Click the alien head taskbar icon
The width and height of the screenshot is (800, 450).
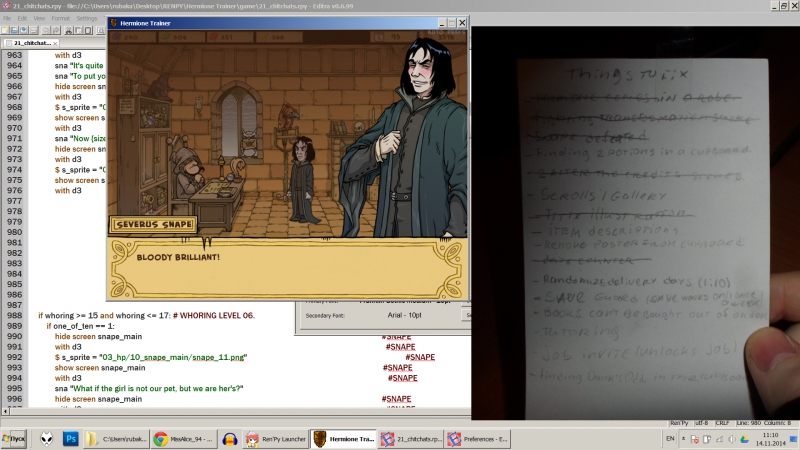46,439
